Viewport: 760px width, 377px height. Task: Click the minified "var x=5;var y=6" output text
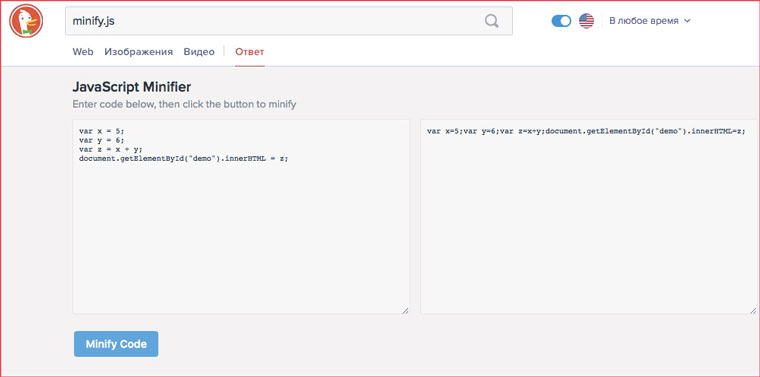coord(586,131)
